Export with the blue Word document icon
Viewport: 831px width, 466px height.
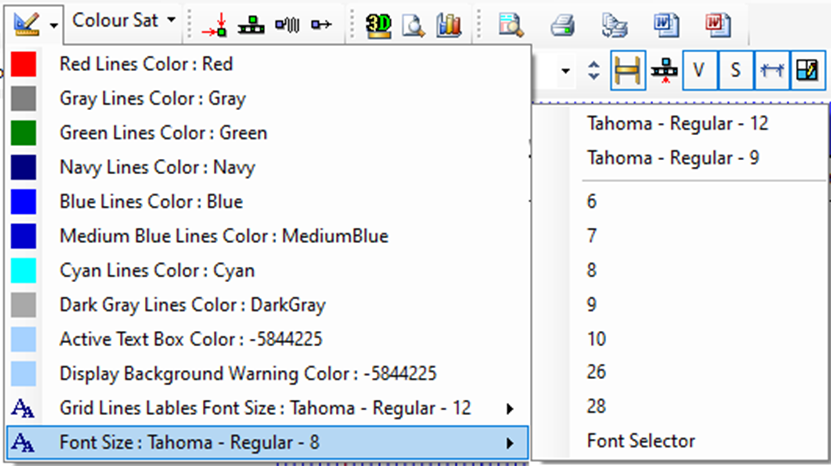point(666,24)
